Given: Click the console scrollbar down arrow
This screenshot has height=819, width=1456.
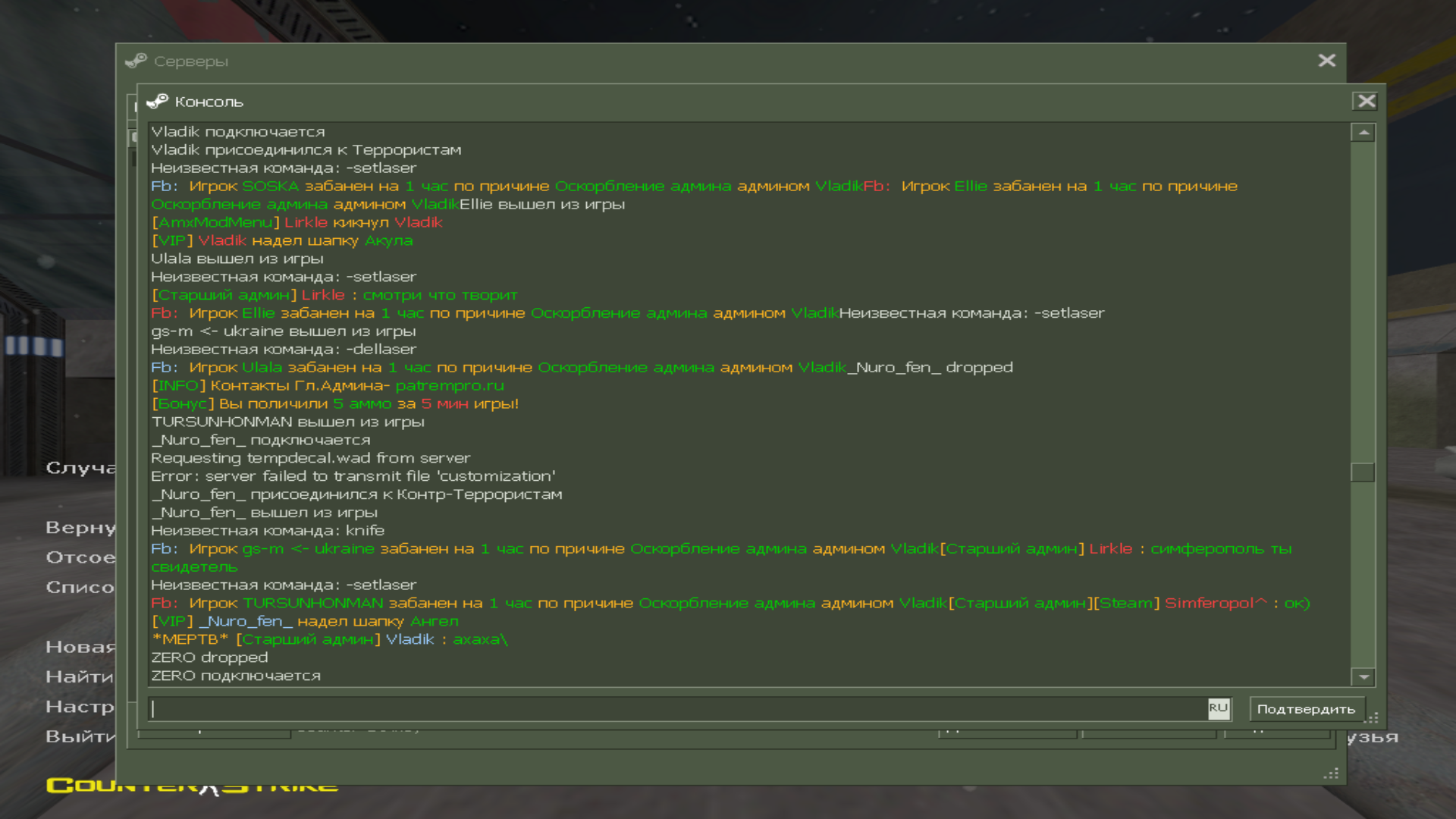Looking at the screenshot, I should (x=1363, y=677).
